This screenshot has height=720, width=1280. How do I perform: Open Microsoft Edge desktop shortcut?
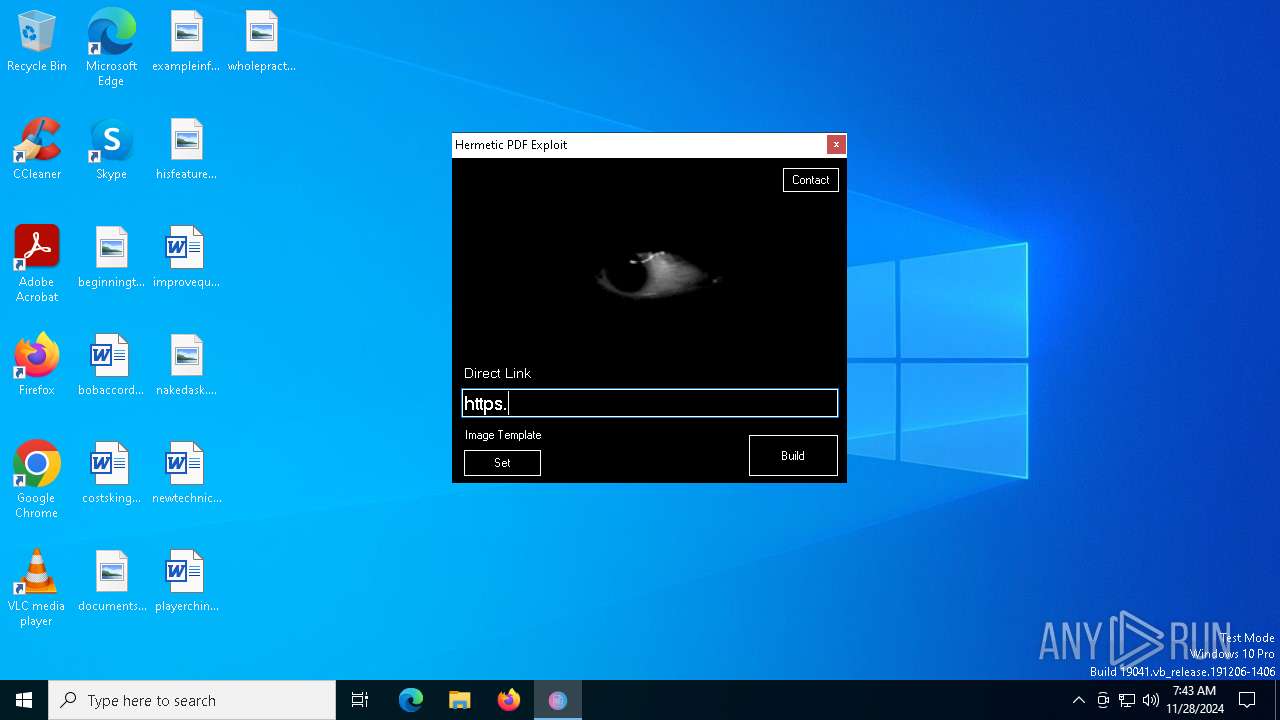click(111, 47)
